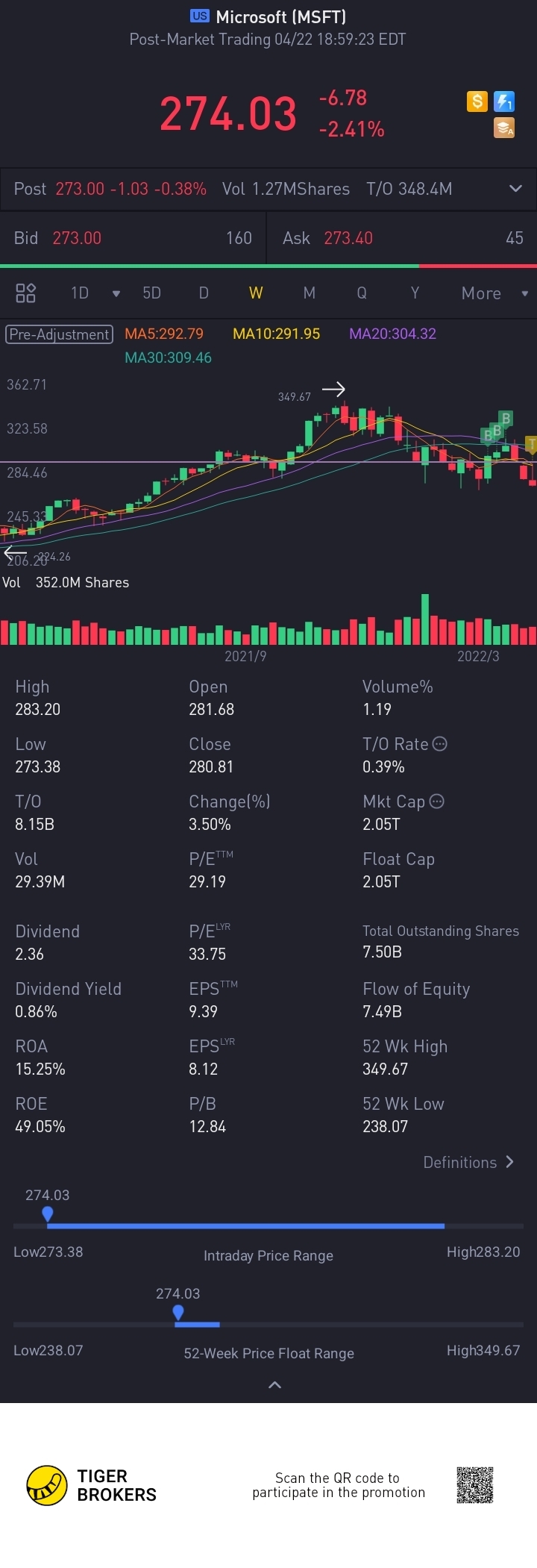The width and height of the screenshot is (537, 1568).
Task: Switch to the 5D chart tab
Action: [152, 293]
